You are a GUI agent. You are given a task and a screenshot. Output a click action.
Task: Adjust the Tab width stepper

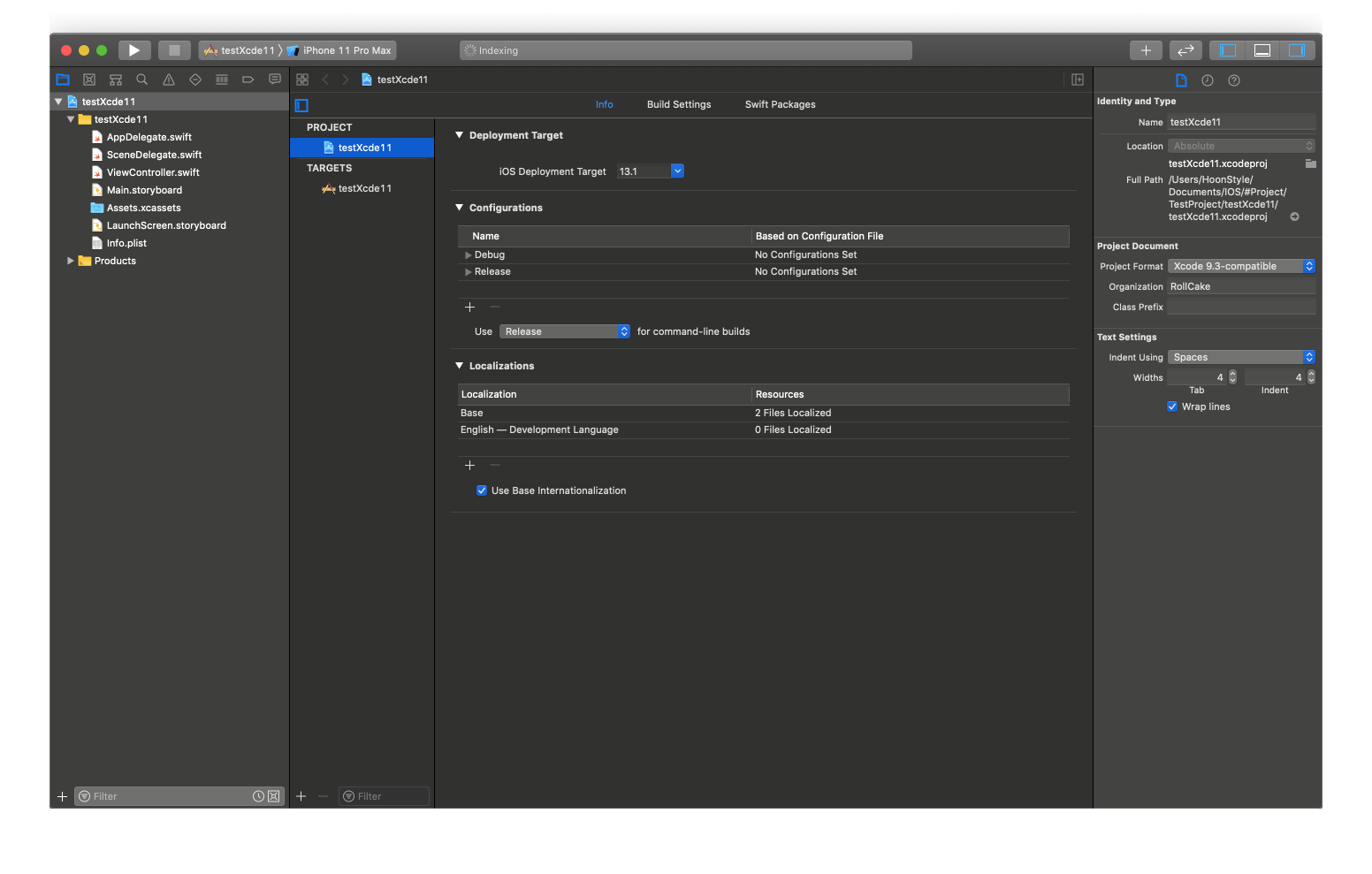tap(1233, 377)
